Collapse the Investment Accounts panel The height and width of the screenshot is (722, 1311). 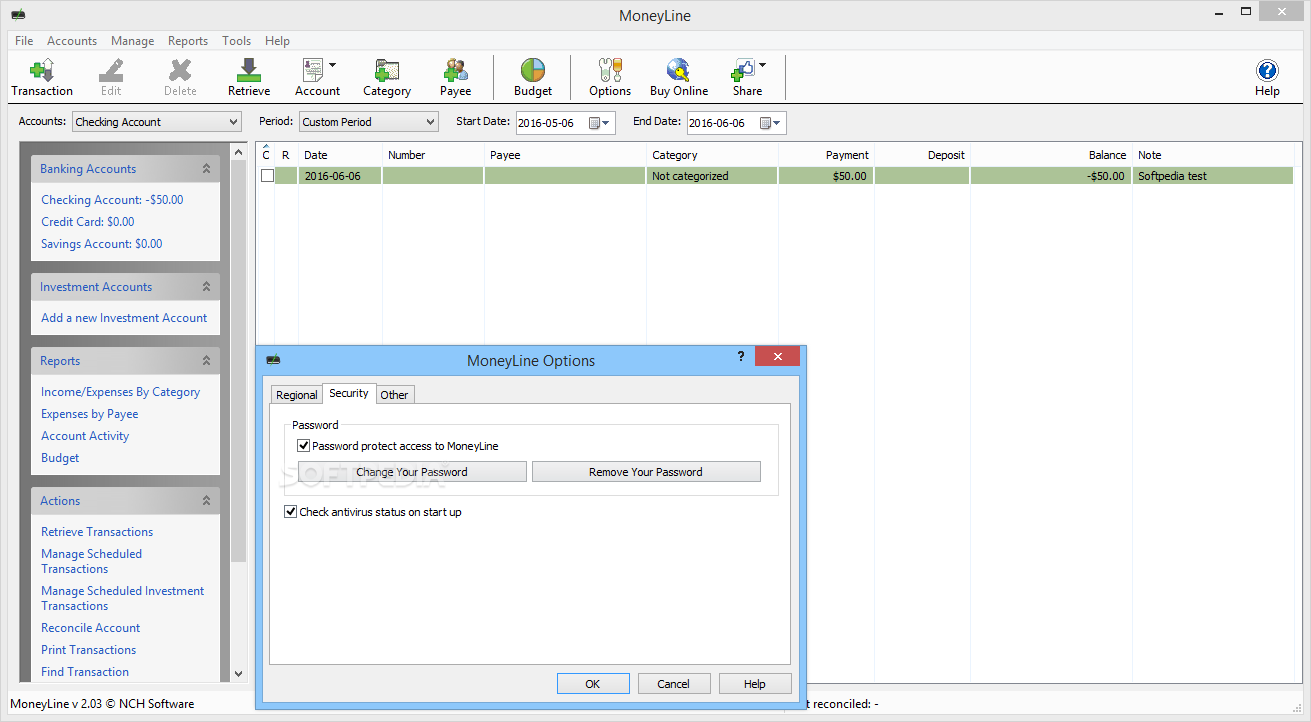(206, 287)
